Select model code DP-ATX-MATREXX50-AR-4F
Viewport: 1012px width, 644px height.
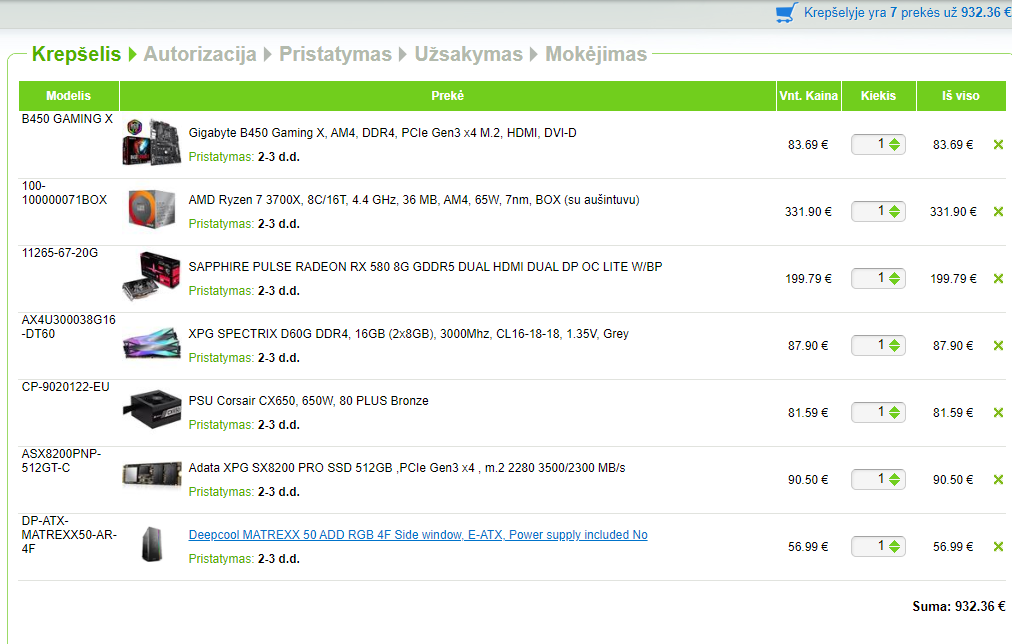coord(69,535)
